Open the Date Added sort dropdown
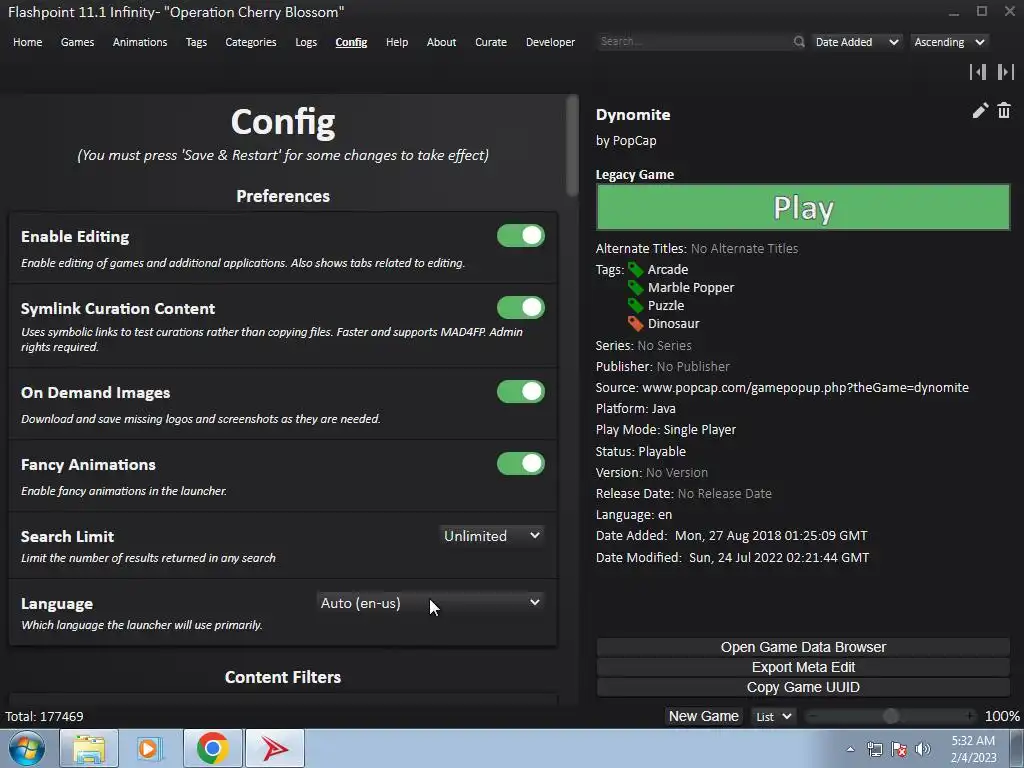Viewport: 1024px width, 768px height. pos(857,42)
